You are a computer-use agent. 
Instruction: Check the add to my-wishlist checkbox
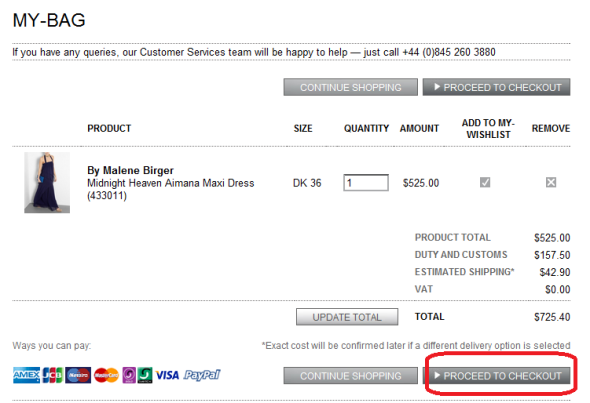pos(485,182)
